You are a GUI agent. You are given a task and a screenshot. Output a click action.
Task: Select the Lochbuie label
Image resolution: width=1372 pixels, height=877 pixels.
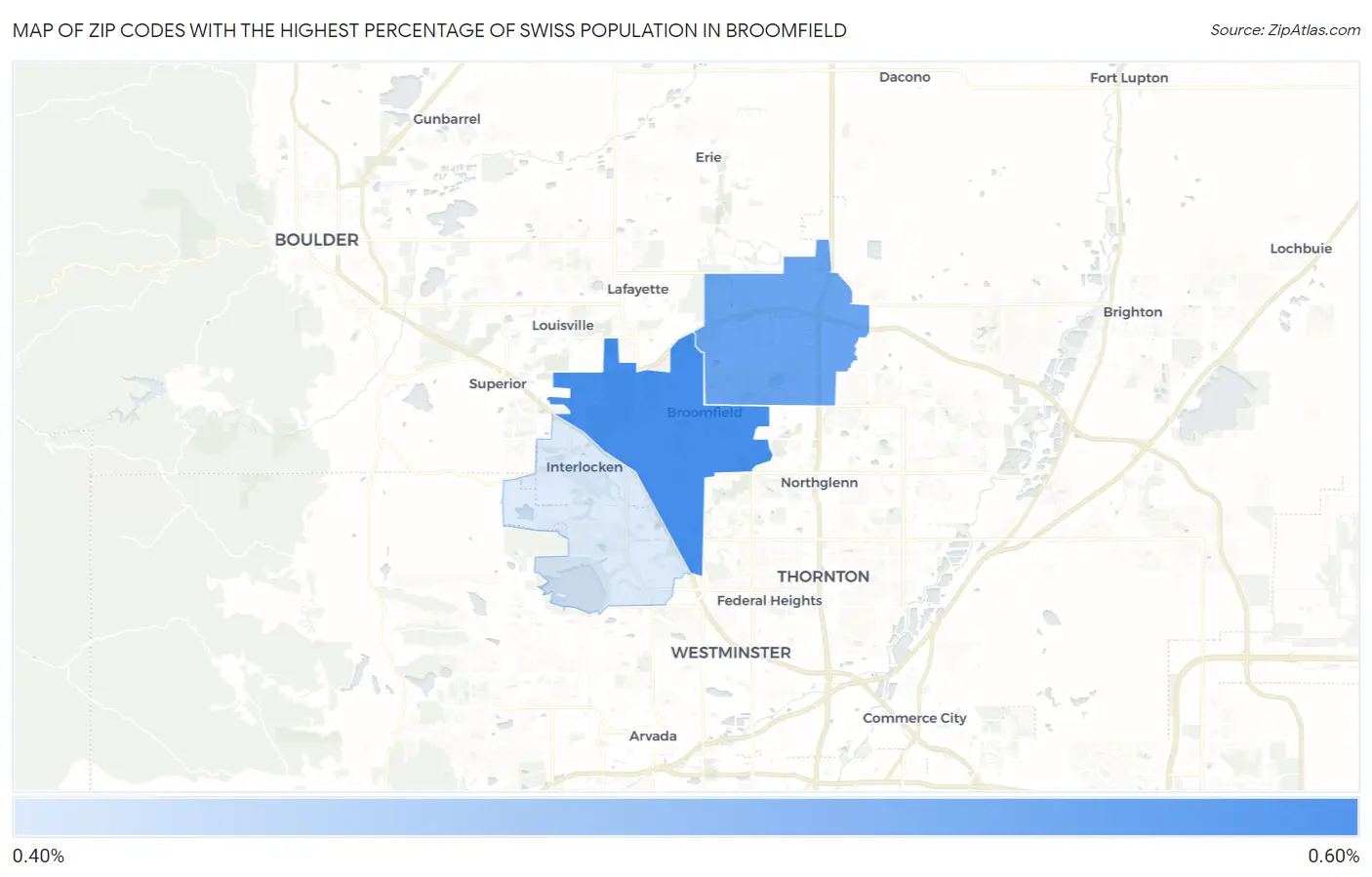tap(1301, 249)
